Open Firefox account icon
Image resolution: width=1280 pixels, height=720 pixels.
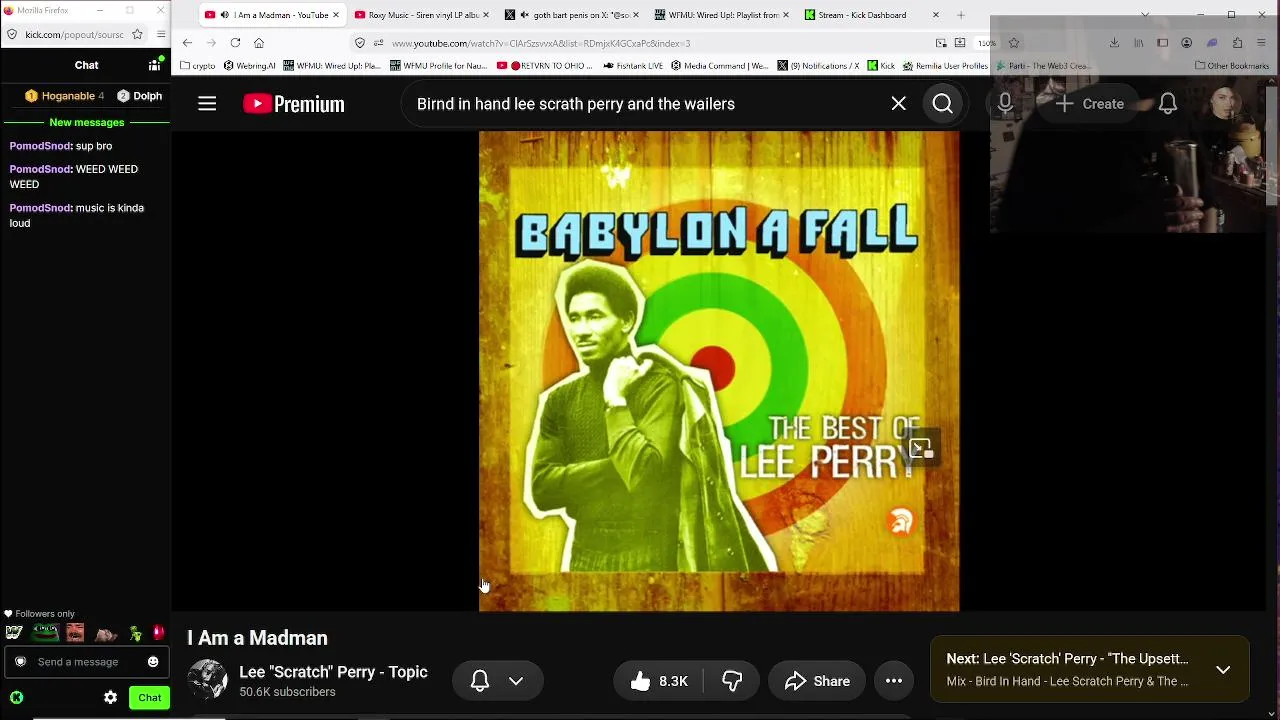(x=1187, y=43)
